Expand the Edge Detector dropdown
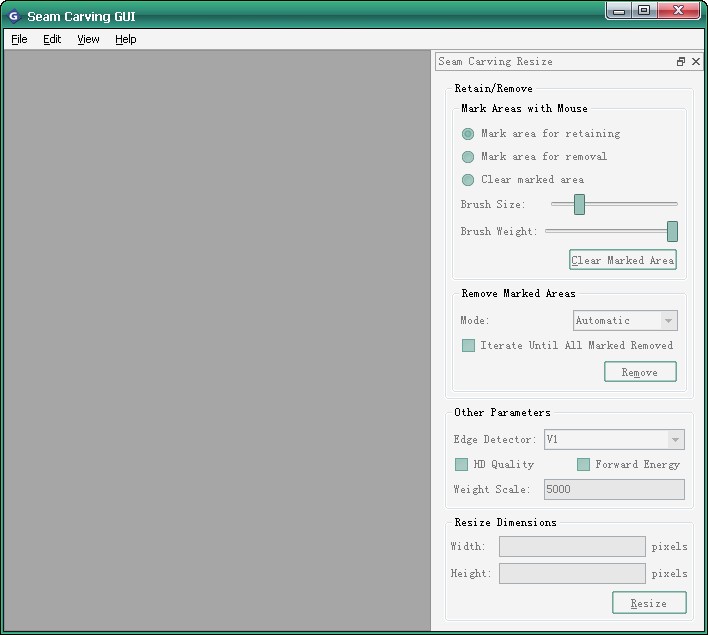Image resolution: width=708 pixels, height=635 pixels. click(614, 439)
